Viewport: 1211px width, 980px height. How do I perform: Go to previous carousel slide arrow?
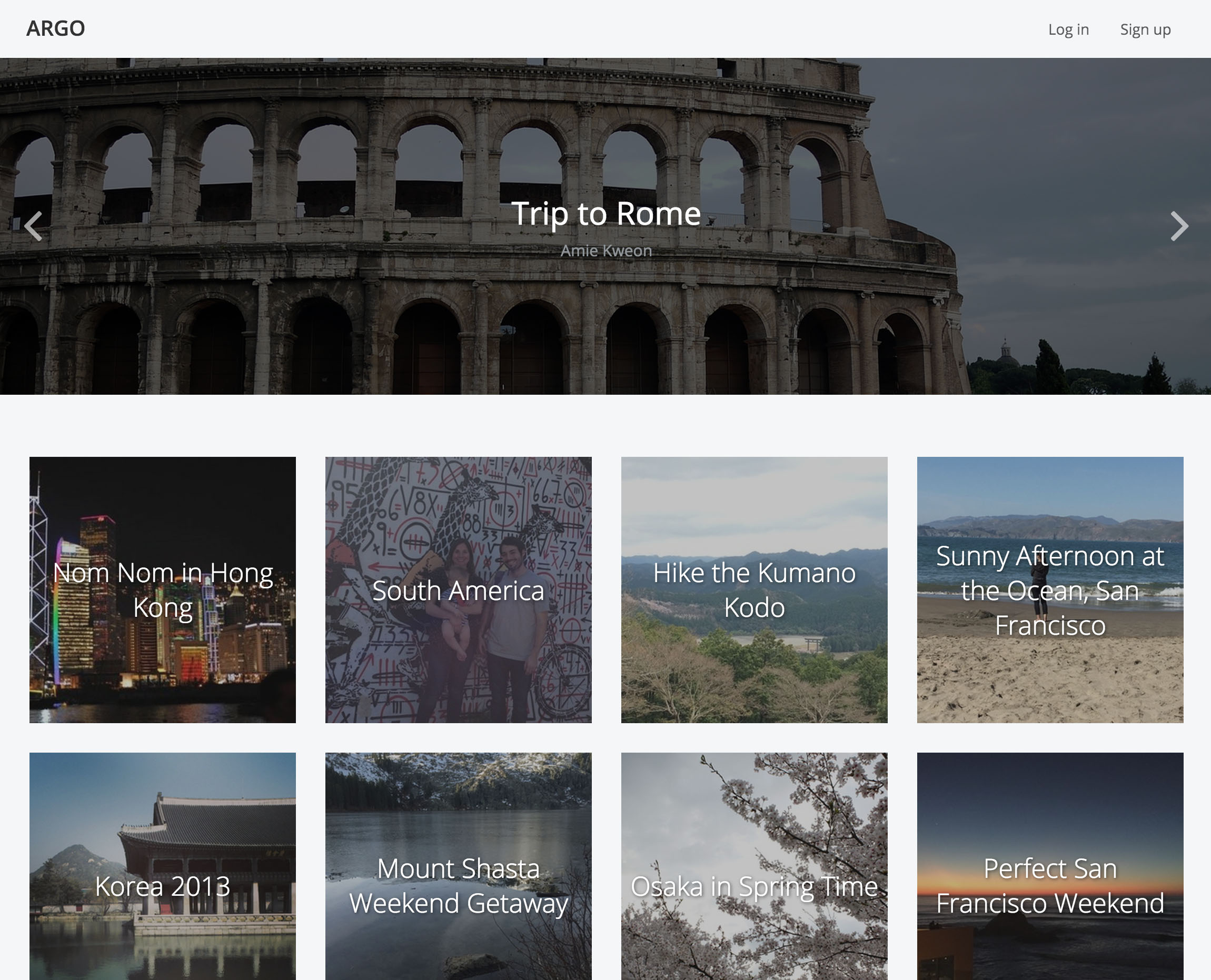(33, 226)
